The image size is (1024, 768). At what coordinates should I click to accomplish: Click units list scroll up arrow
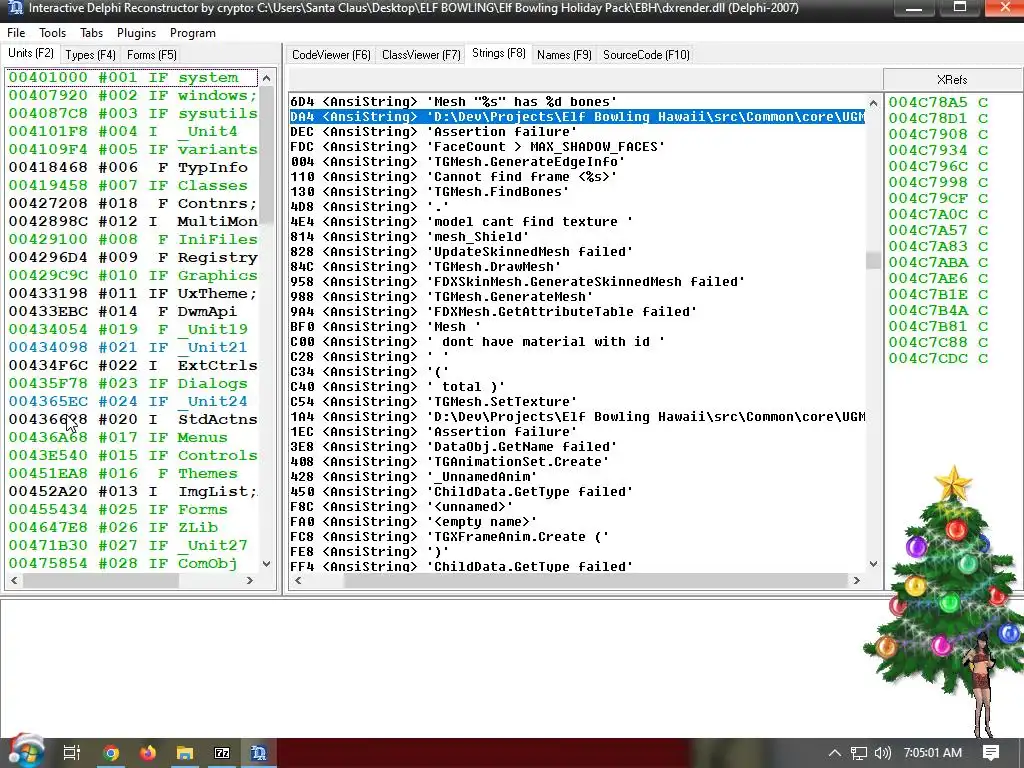[x=266, y=78]
